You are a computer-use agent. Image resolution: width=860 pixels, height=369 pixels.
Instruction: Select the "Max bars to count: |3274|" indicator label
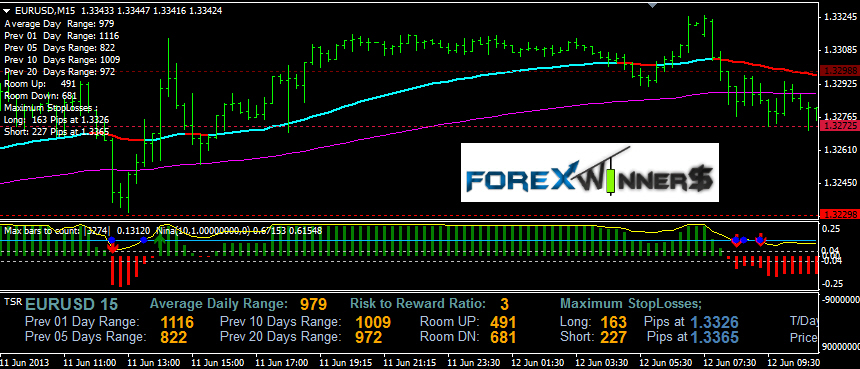58,231
